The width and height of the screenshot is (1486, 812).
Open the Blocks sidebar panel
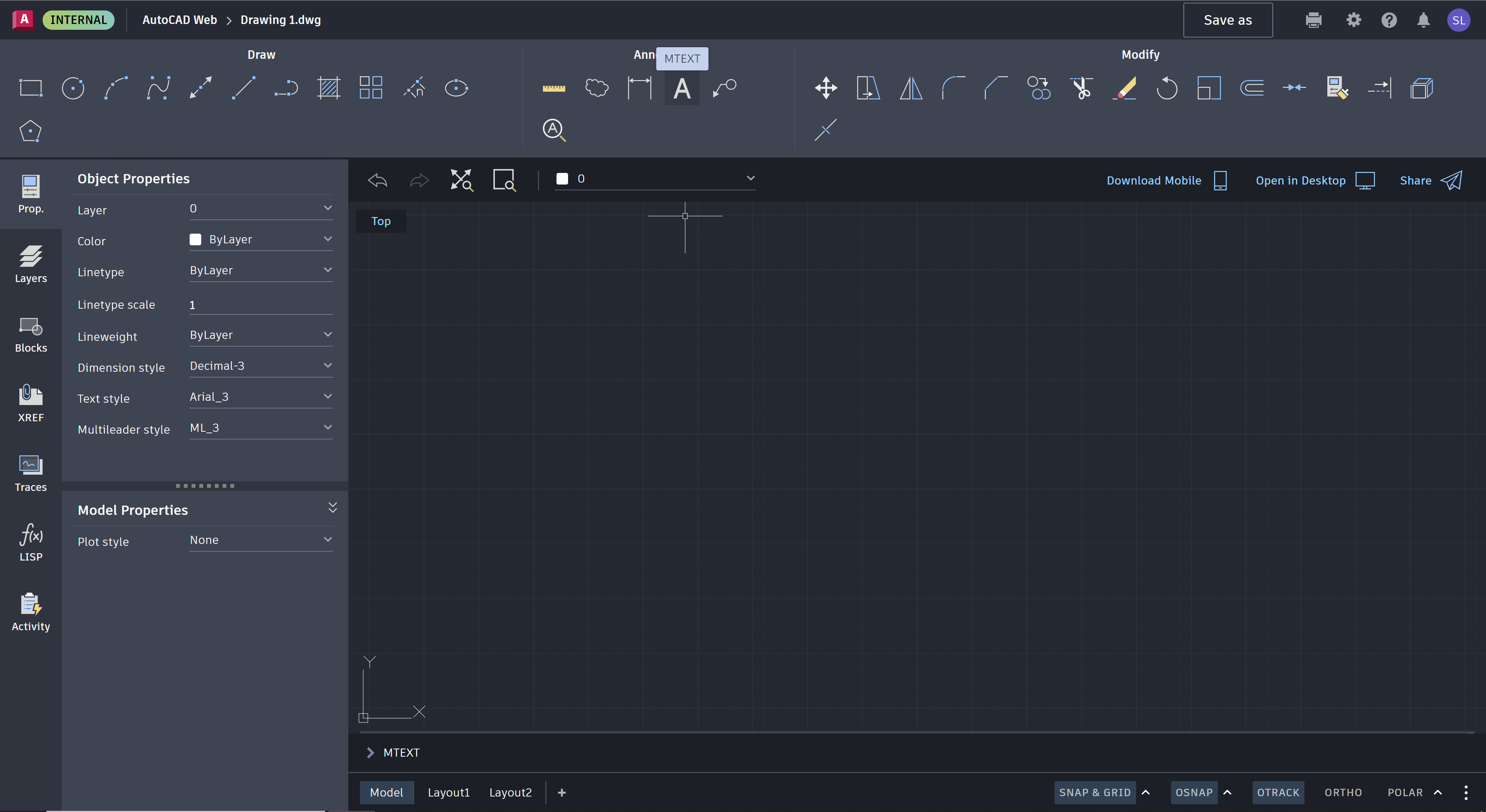31,334
